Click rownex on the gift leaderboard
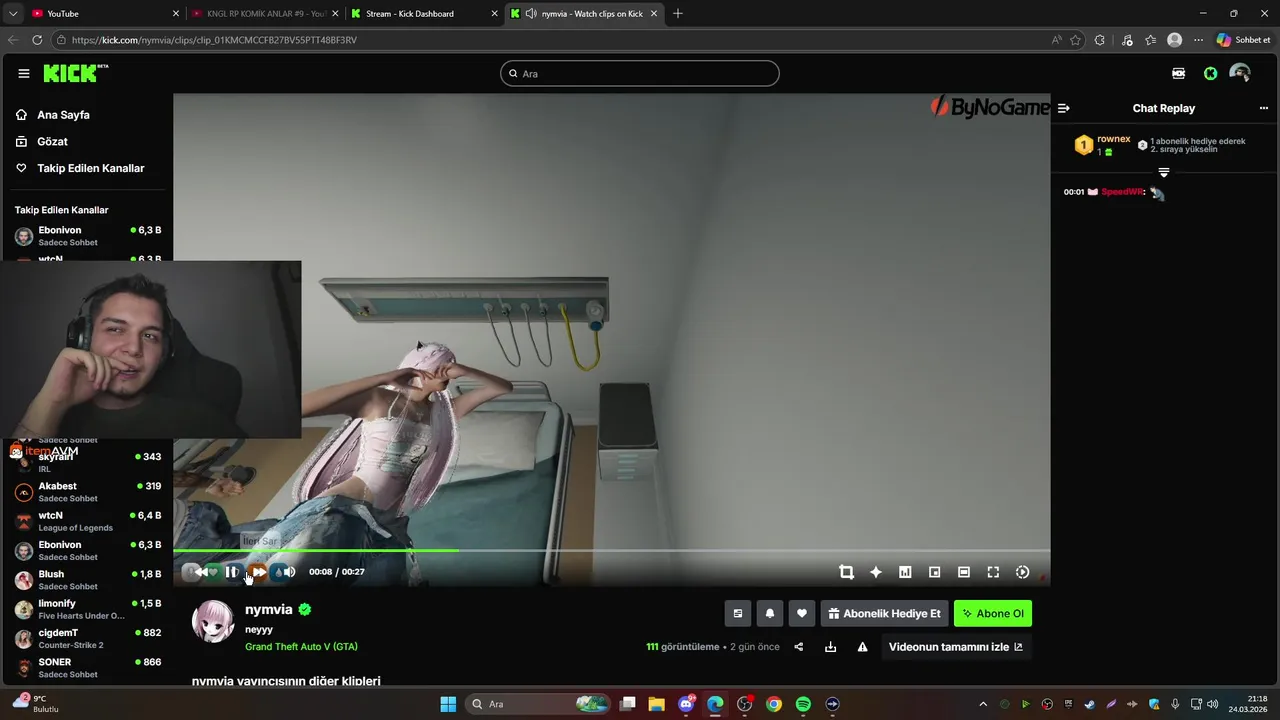 (x=1113, y=139)
